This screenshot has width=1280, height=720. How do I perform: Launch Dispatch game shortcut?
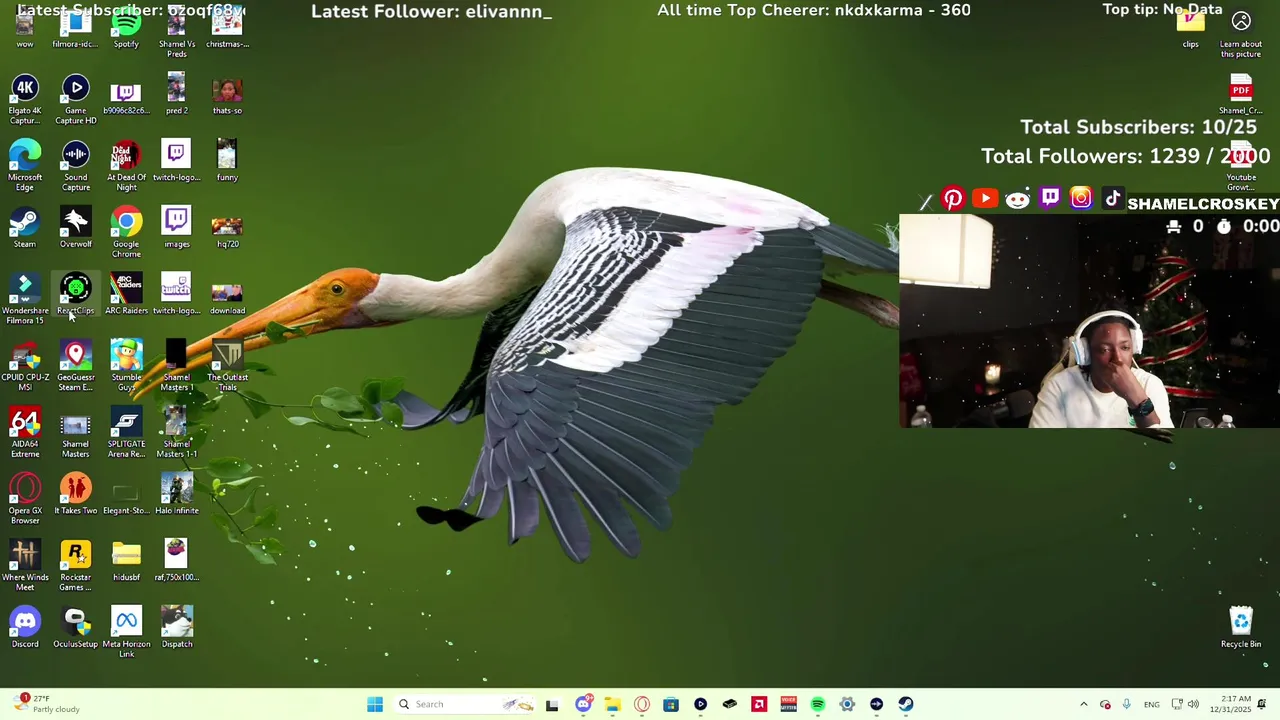point(177,628)
